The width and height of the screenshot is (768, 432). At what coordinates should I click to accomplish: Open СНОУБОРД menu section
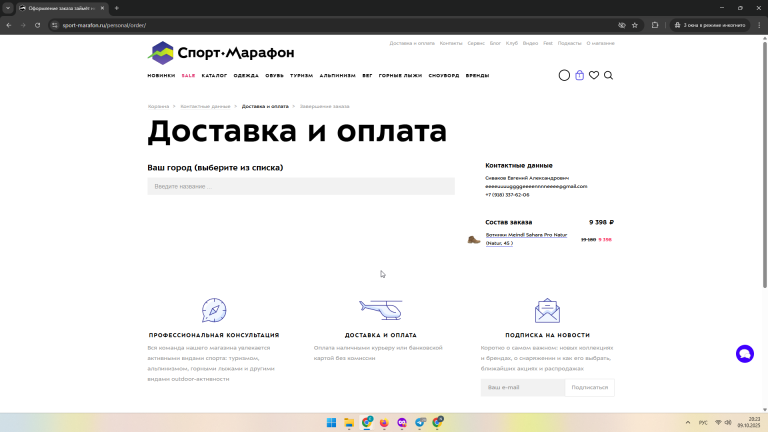[444, 75]
